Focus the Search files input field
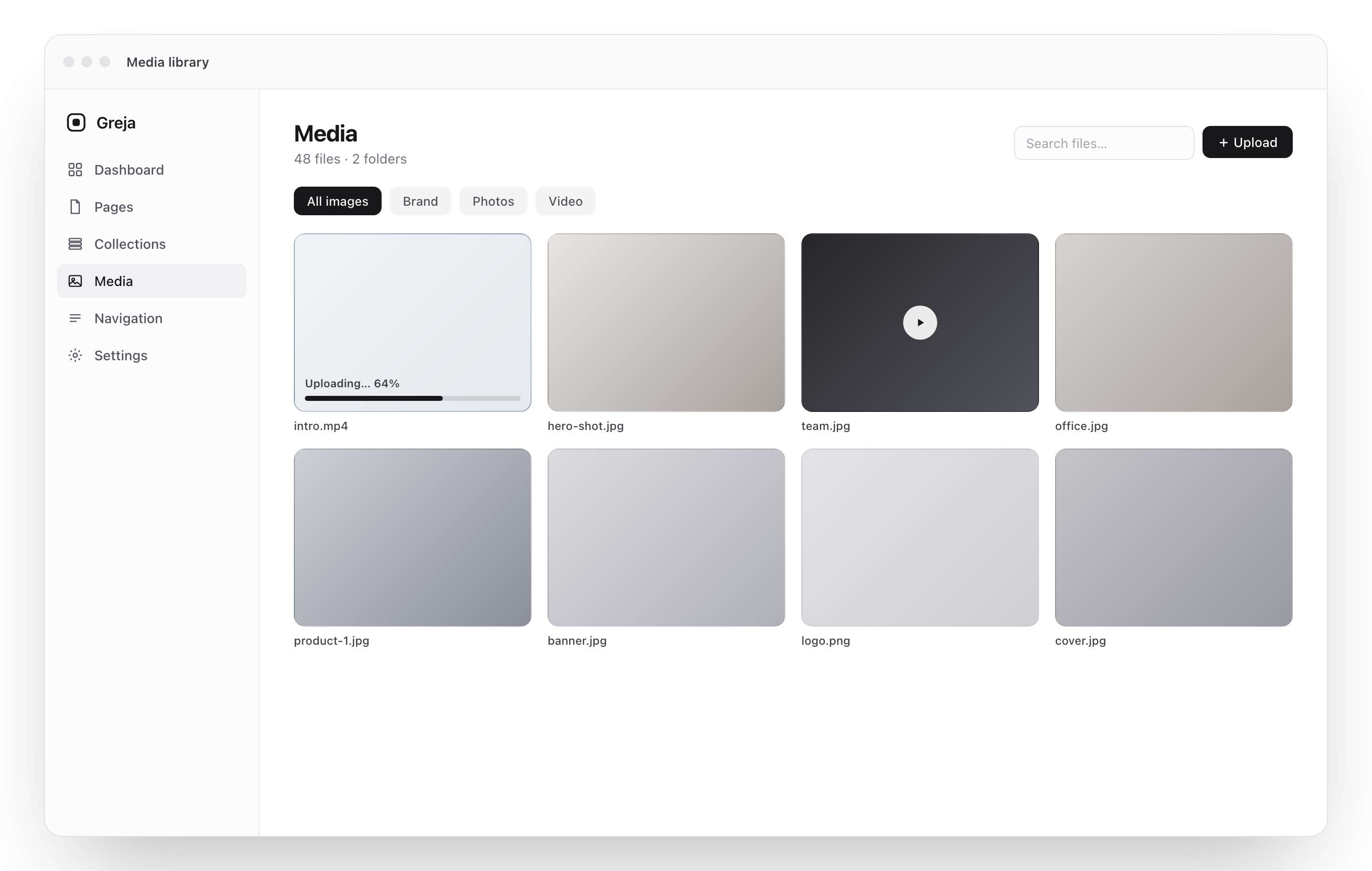Viewport: 1372px width, 871px height. click(1104, 143)
